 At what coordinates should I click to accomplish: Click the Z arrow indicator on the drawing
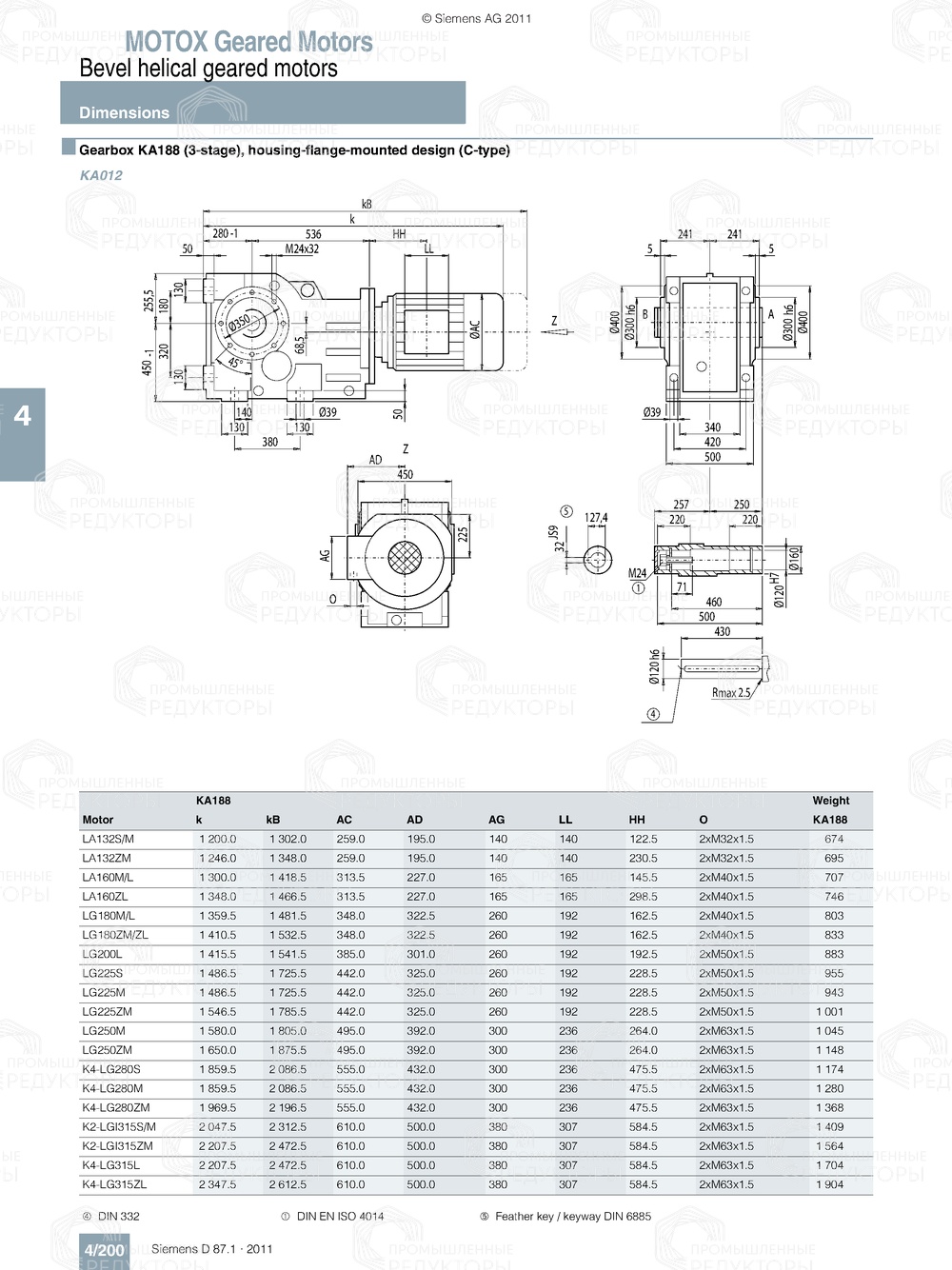coord(556,324)
